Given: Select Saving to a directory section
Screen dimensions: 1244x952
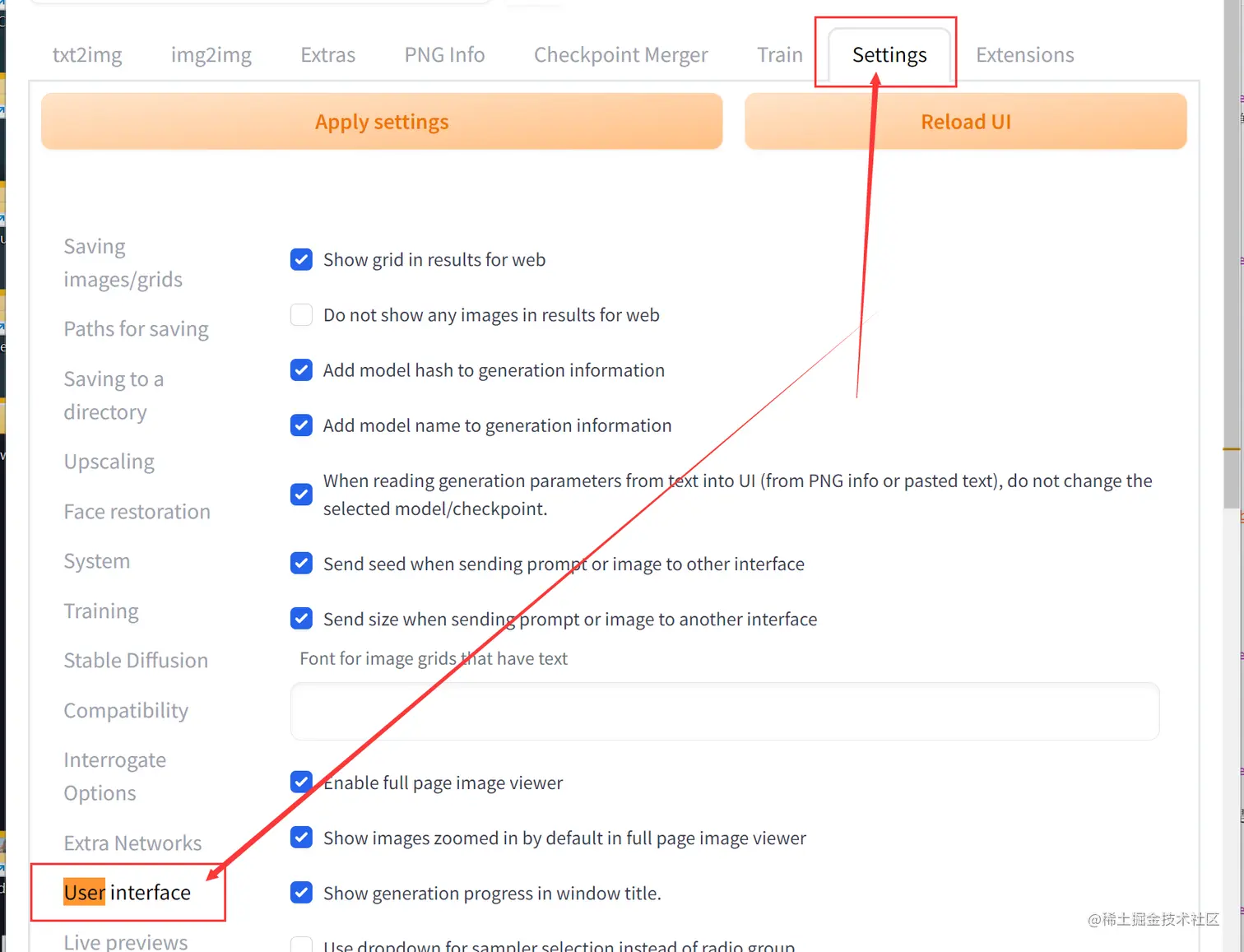Looking at the screenshot, I should pyautogui.click(x=114, y=395).
